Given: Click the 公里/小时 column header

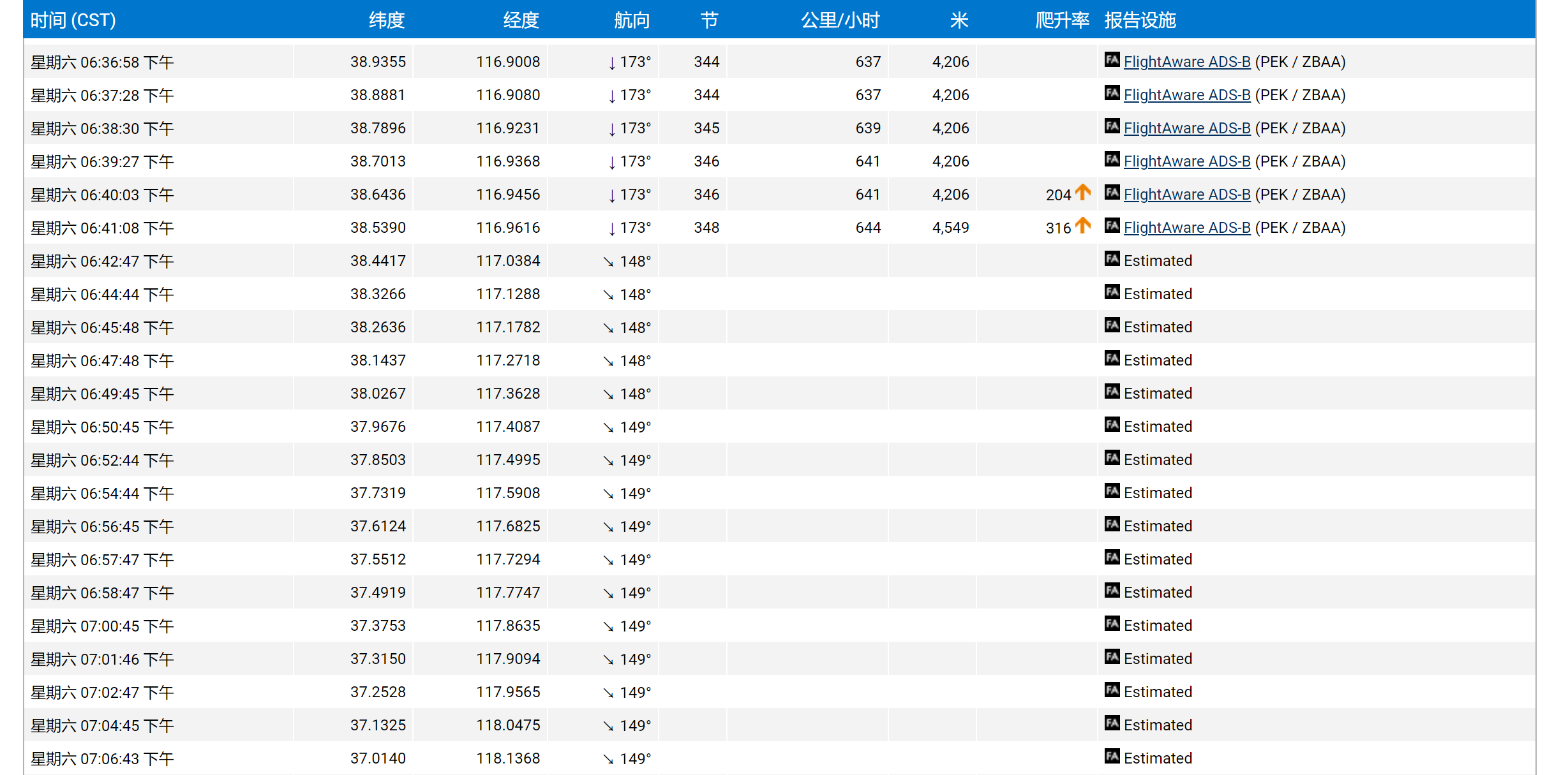Looking at the screenshot, I should click(840, 20).
